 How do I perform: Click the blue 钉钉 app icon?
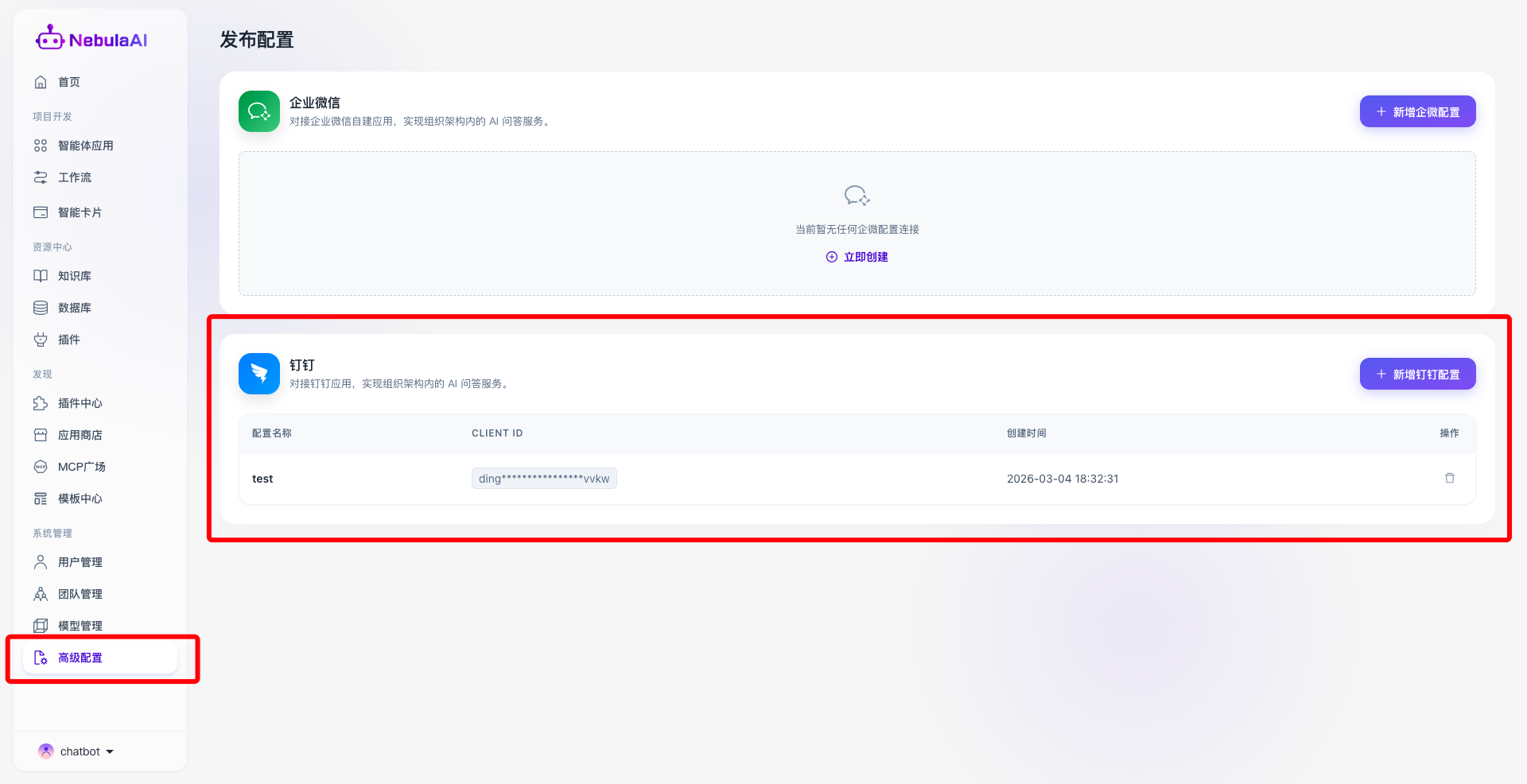coord(259,374)
